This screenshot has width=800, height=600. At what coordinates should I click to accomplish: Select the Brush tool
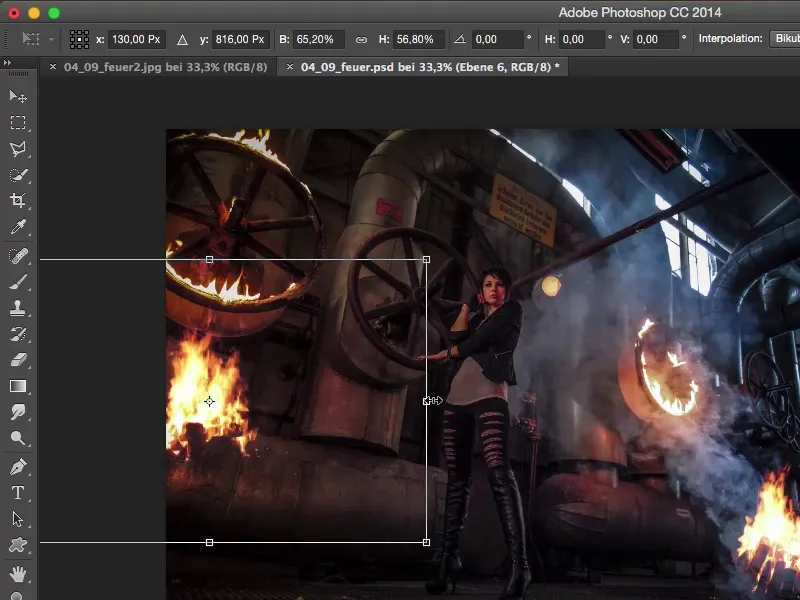pyautogui.click(x=18, y=282)
